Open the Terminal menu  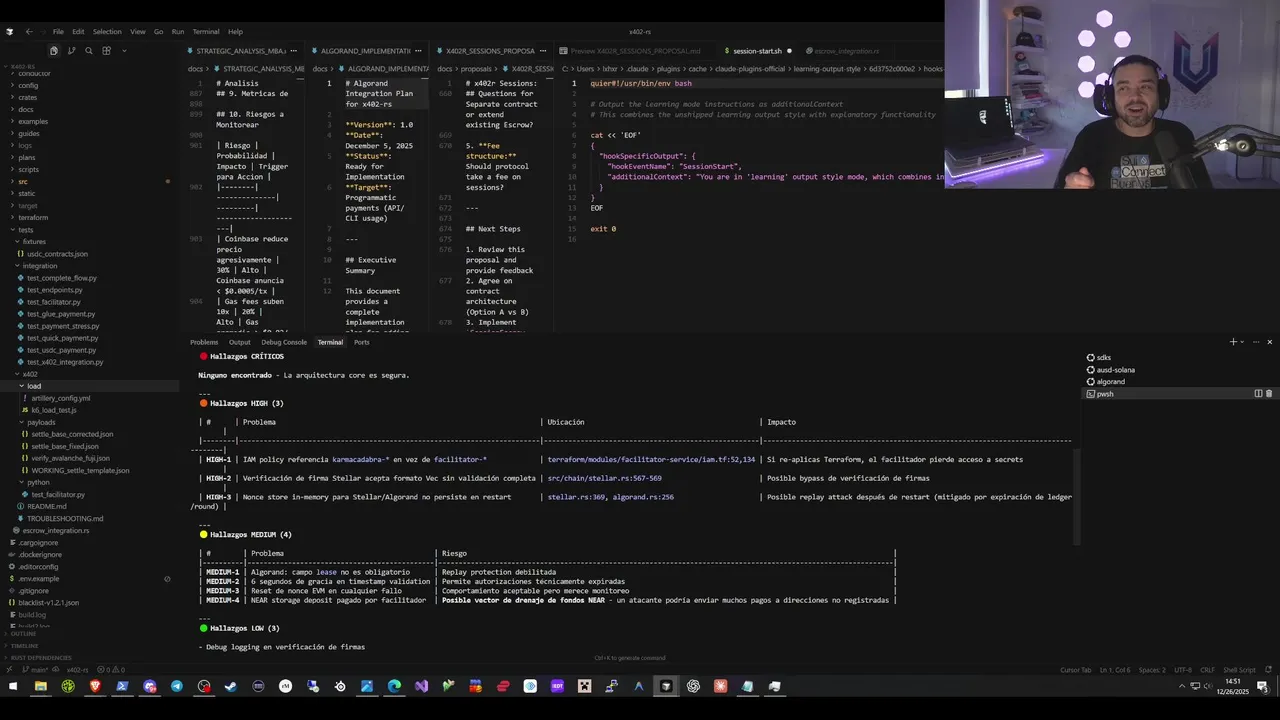point(206,31)
